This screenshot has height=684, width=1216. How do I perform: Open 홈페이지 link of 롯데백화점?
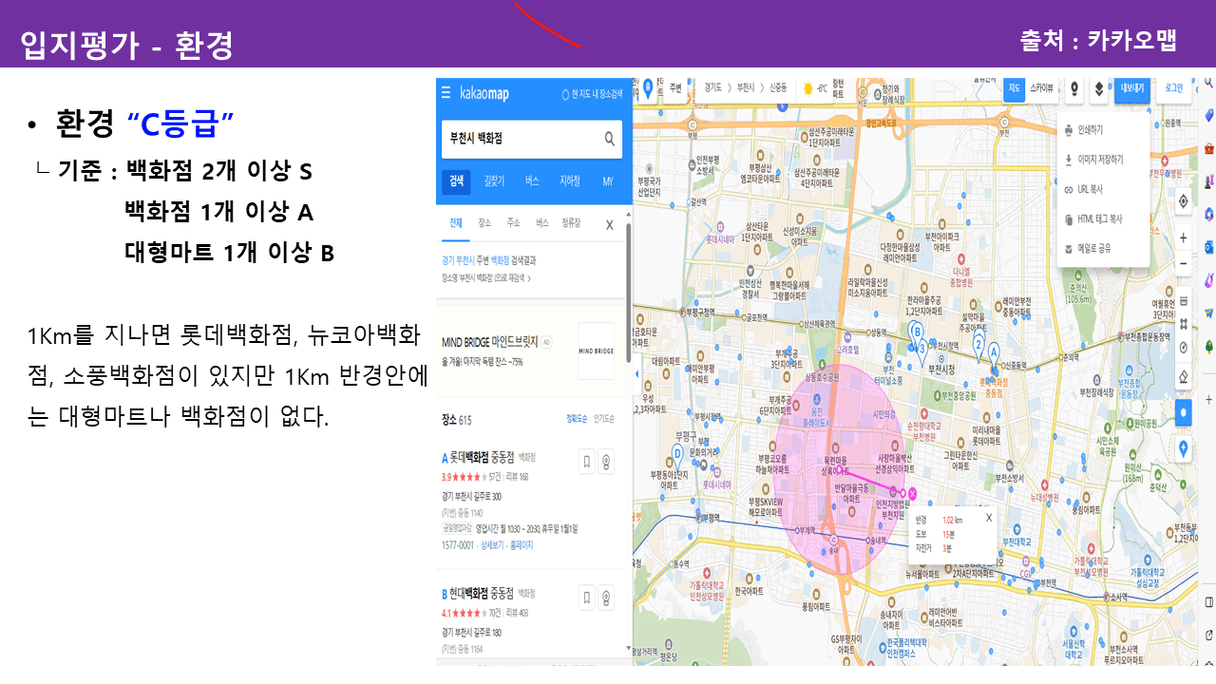[x=523, y=545]
